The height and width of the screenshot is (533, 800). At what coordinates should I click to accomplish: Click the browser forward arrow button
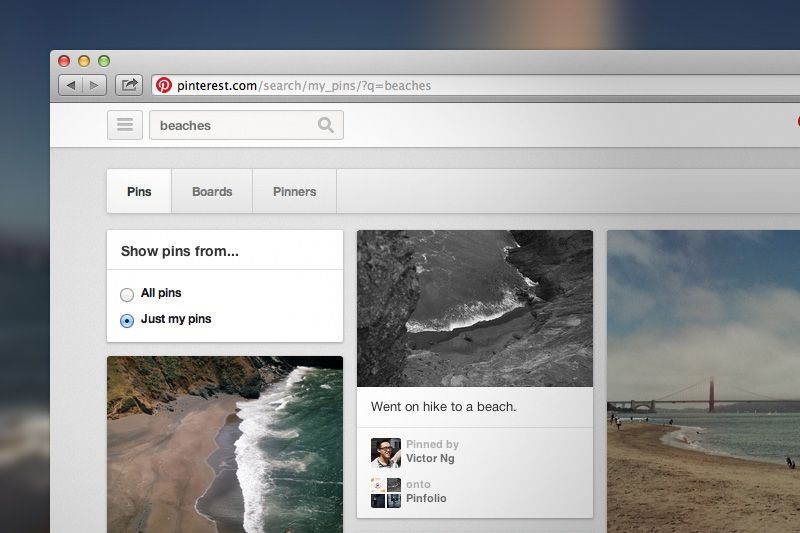(x=94, y=86)
